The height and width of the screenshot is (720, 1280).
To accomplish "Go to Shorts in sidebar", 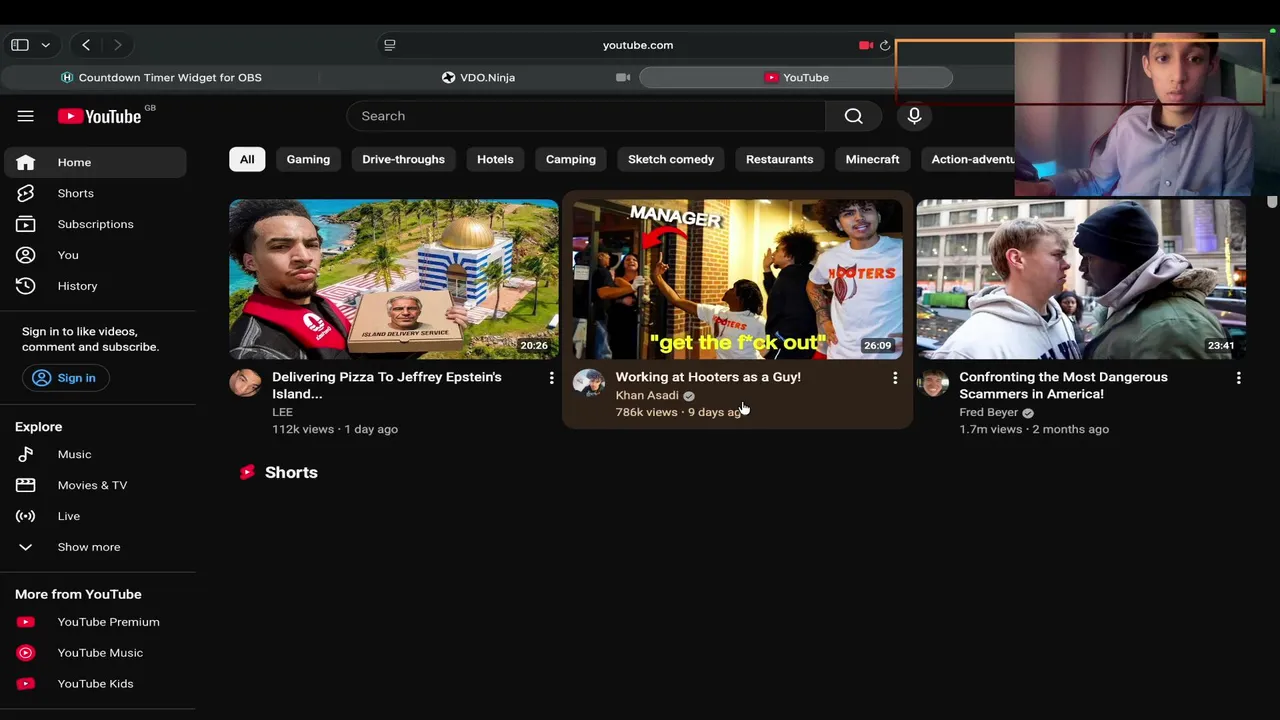I will pos(96,193).
